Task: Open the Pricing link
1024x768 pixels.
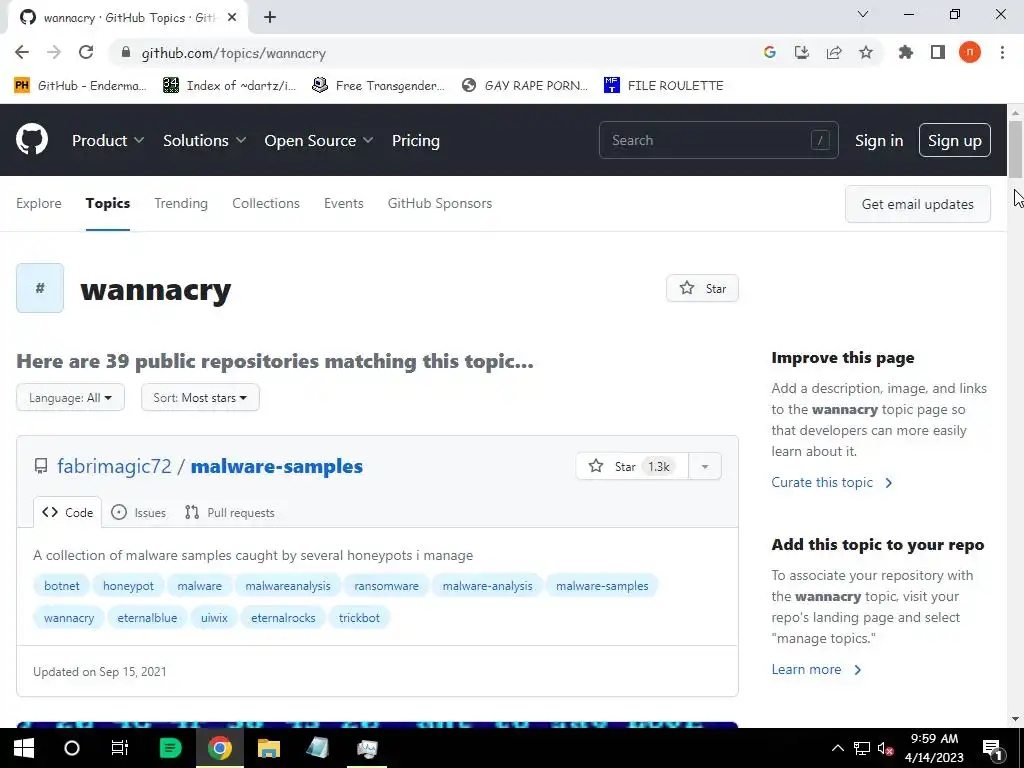Action: (415, 140)
